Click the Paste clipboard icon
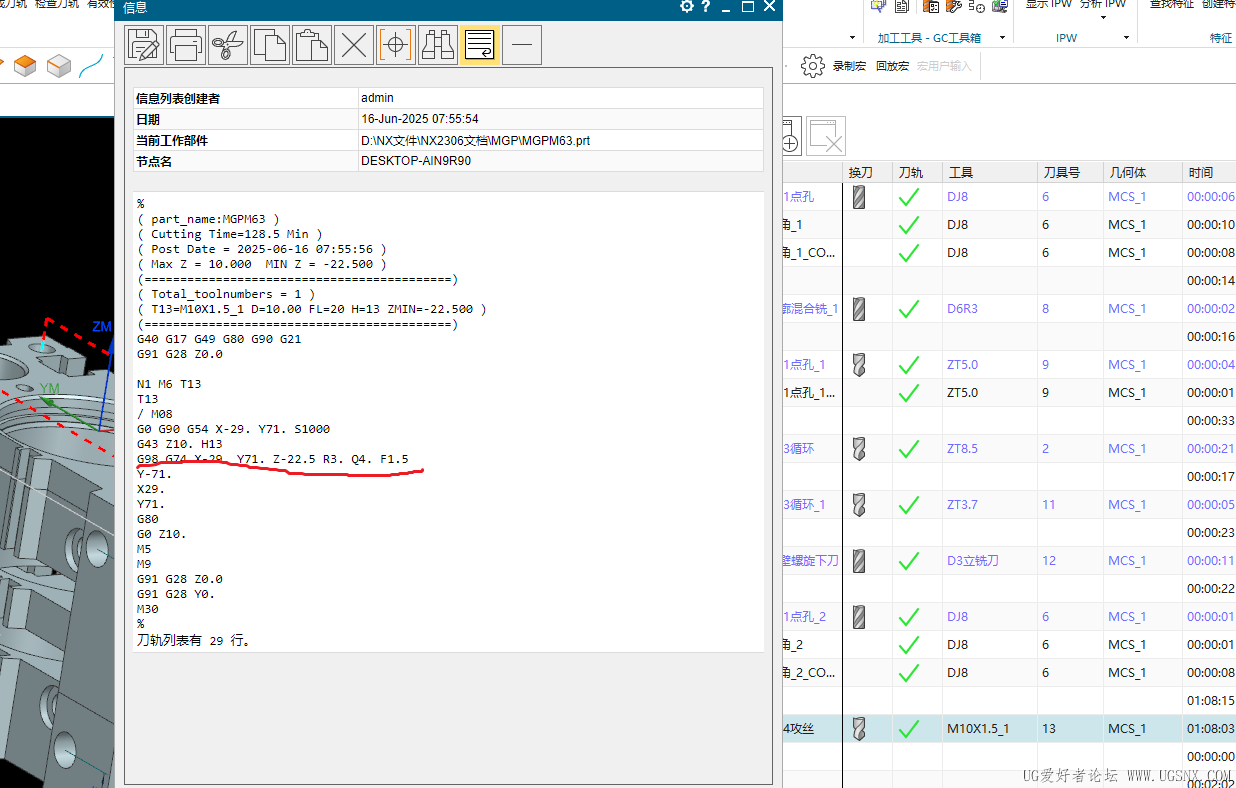This screenshot has width=1236, height=788. click(x=312, y=45)
